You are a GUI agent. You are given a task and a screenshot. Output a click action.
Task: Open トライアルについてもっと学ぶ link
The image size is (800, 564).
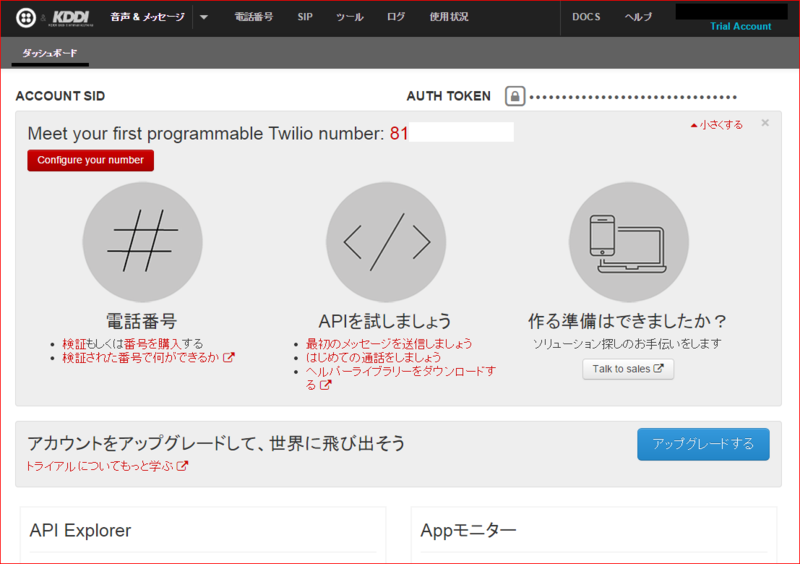(99, 466)
